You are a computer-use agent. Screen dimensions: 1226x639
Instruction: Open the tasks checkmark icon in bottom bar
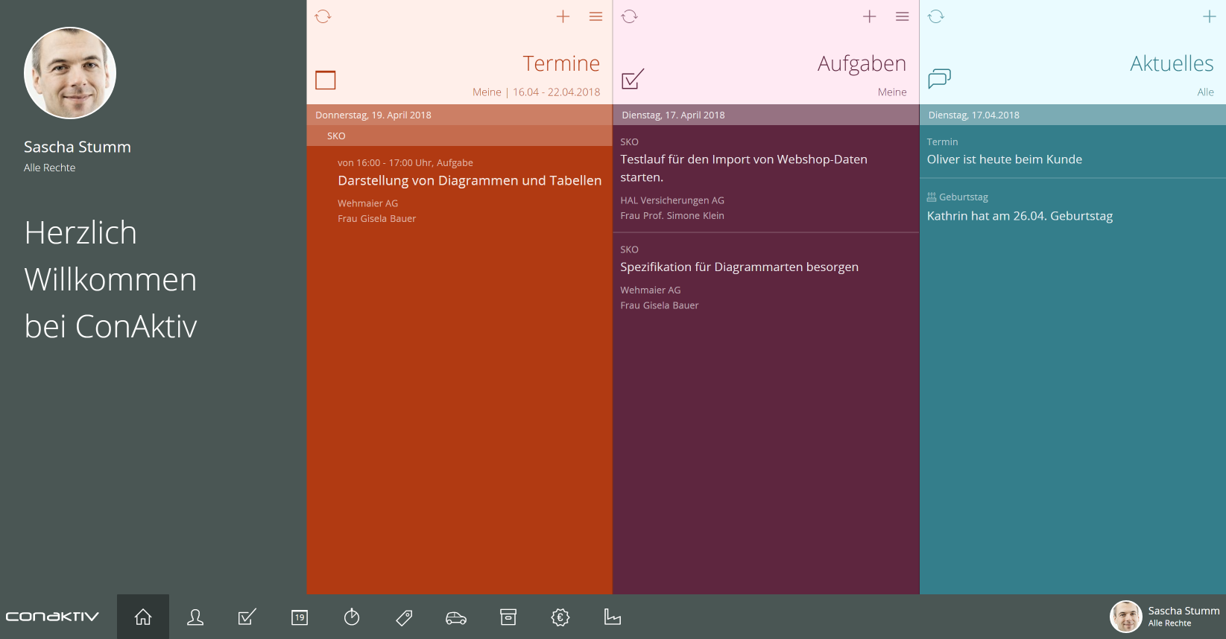(247, 617)
